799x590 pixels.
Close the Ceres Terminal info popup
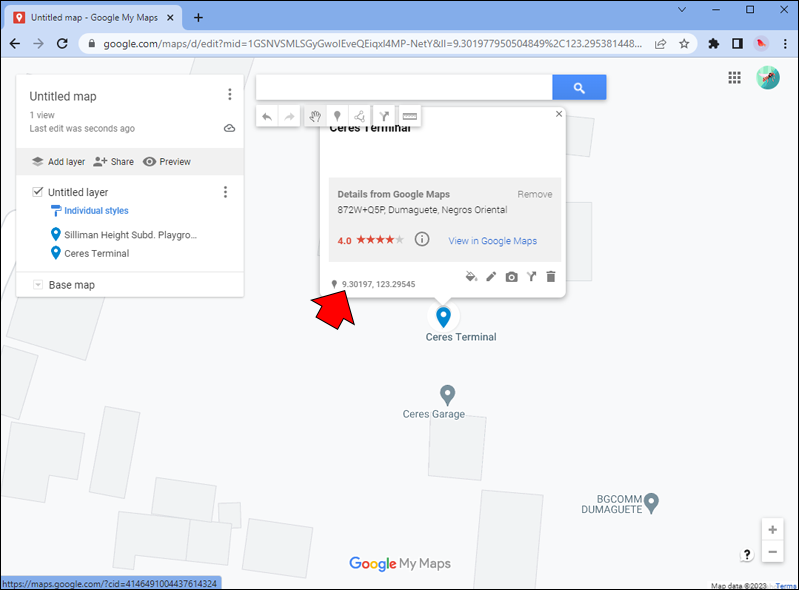tap(559, 114)
